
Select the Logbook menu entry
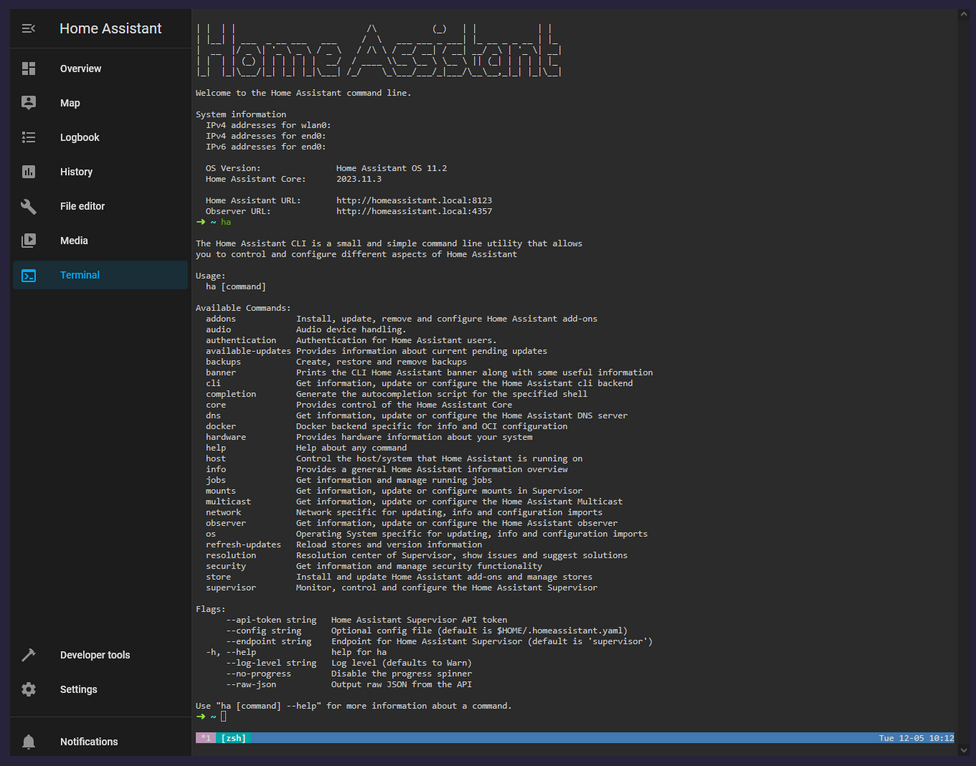pyautogui.click(x=80, y=137)
